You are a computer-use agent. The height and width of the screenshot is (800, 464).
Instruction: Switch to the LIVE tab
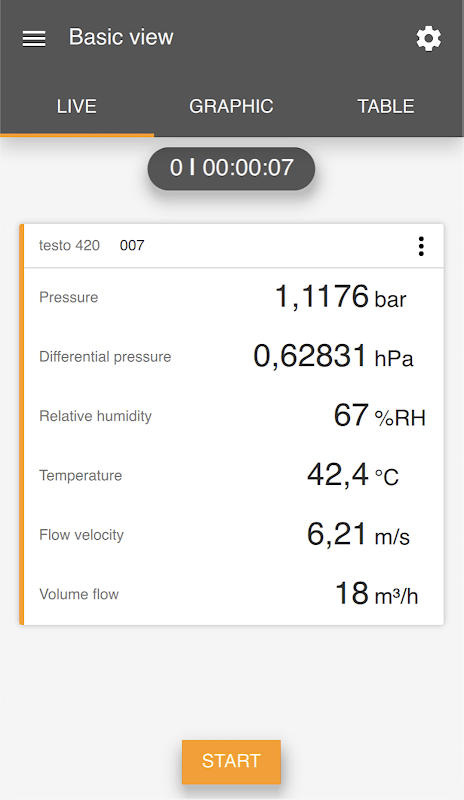click(x=77, y=106)
